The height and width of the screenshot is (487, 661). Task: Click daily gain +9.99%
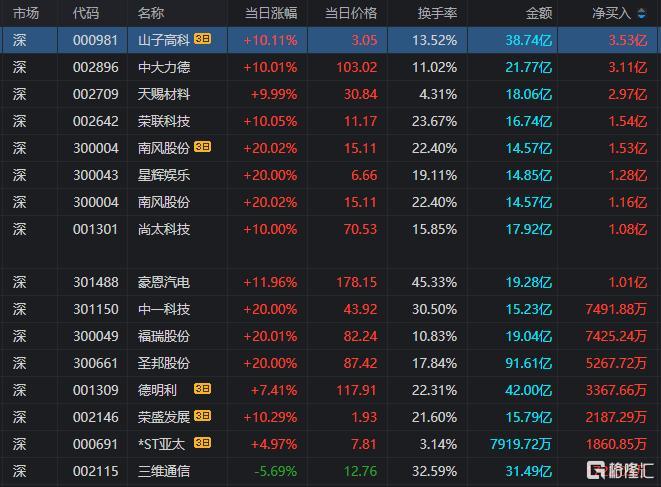coord(274,94)
